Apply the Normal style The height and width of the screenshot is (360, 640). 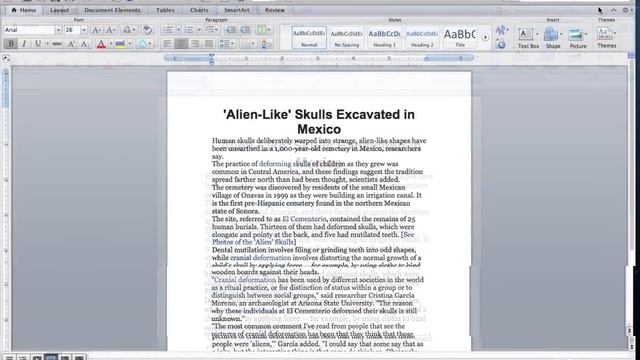pos(309,37)
